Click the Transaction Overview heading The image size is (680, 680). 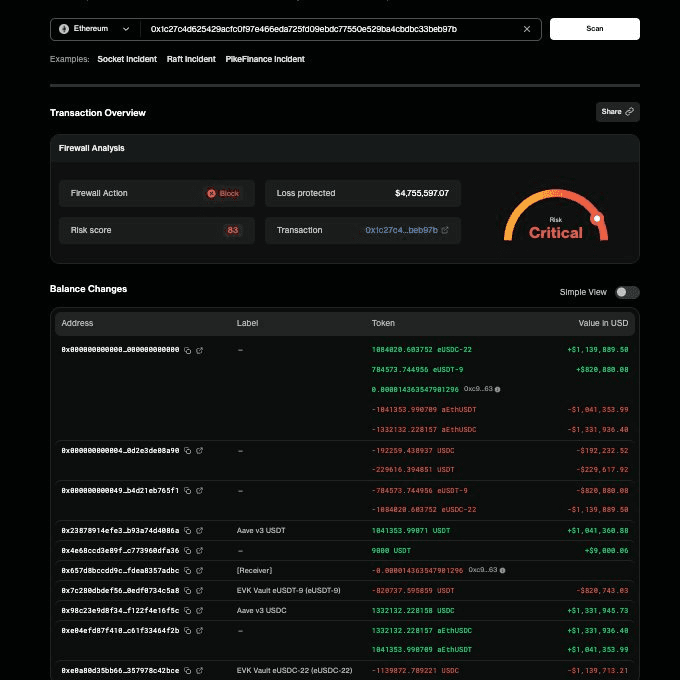pos(98,113)
